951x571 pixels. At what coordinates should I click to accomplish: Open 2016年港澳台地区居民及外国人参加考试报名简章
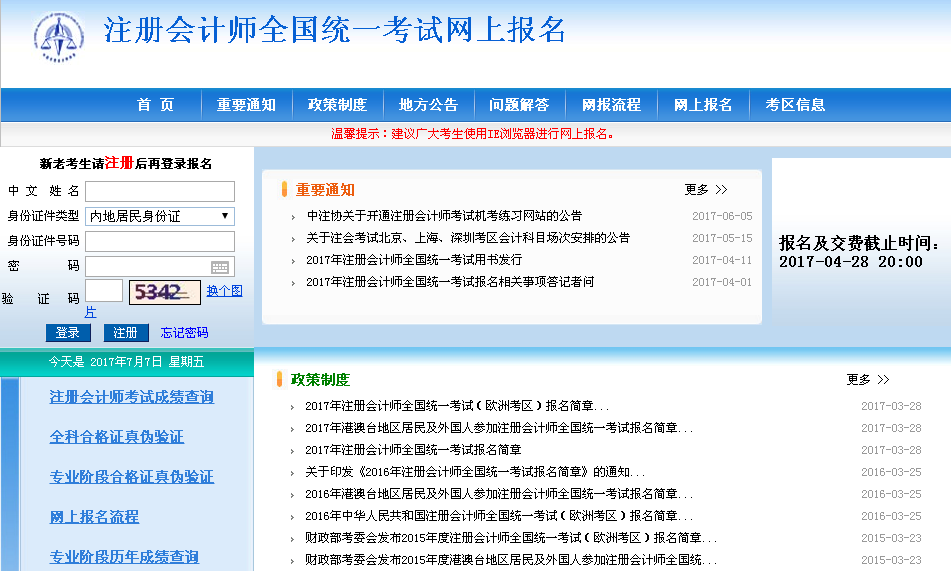499,494
